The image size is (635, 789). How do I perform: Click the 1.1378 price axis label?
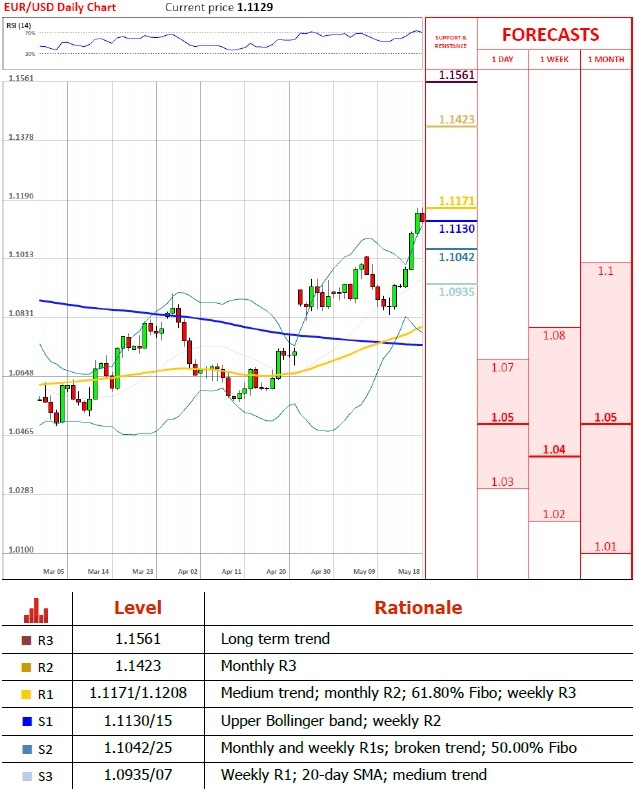[x=21, y=137]
